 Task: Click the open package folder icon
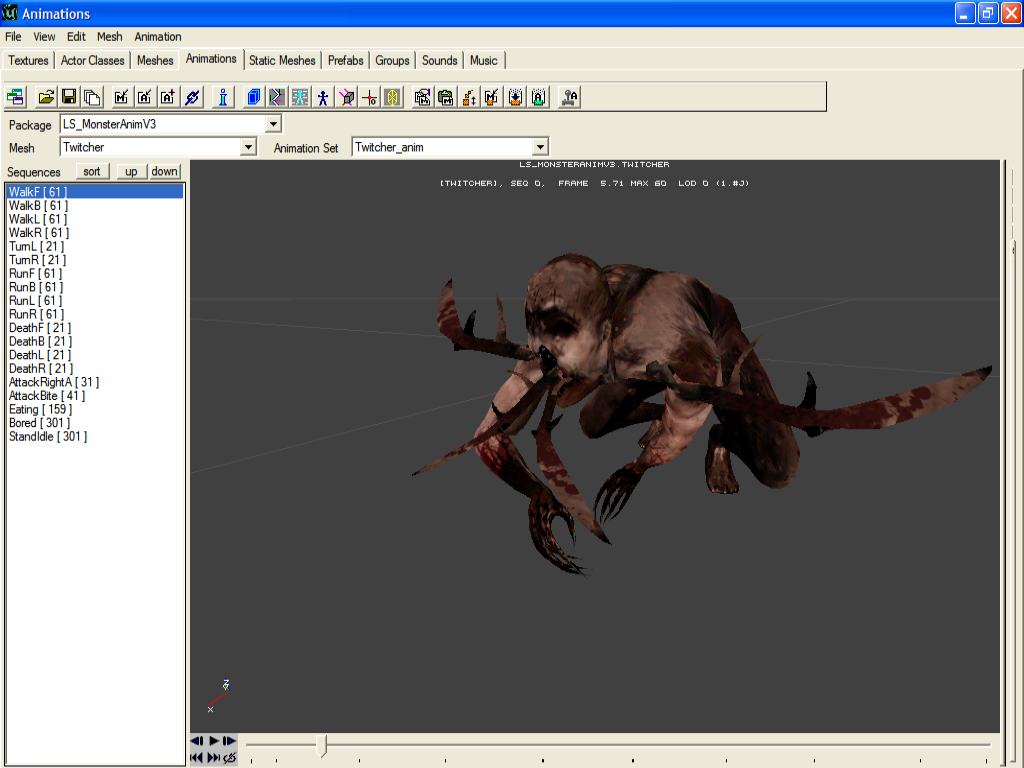pos(46,97)
